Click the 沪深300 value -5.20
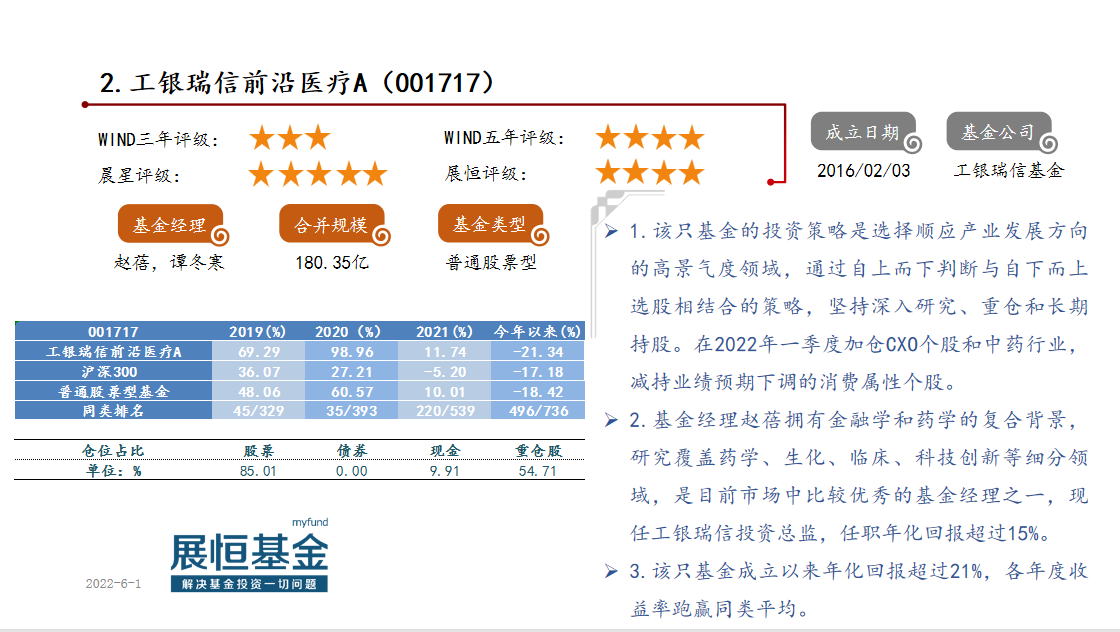This screenshot has height=632, width=1120. pyautogui.click(x=444, y=371)
